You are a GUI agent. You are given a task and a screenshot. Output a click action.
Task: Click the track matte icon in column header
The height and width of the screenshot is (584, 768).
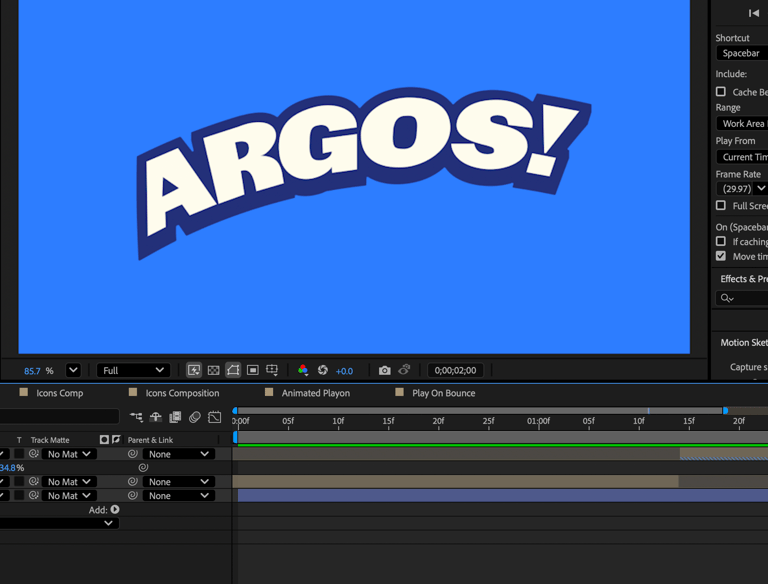[104, 439]
